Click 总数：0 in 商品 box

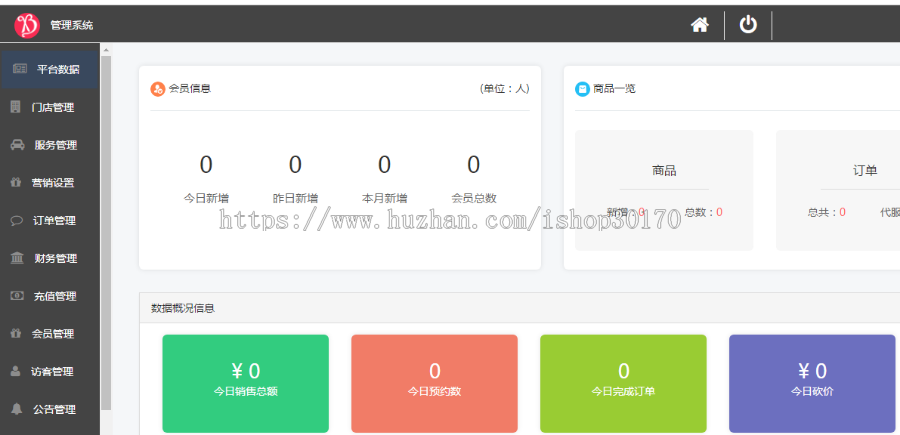coord(704,212)
